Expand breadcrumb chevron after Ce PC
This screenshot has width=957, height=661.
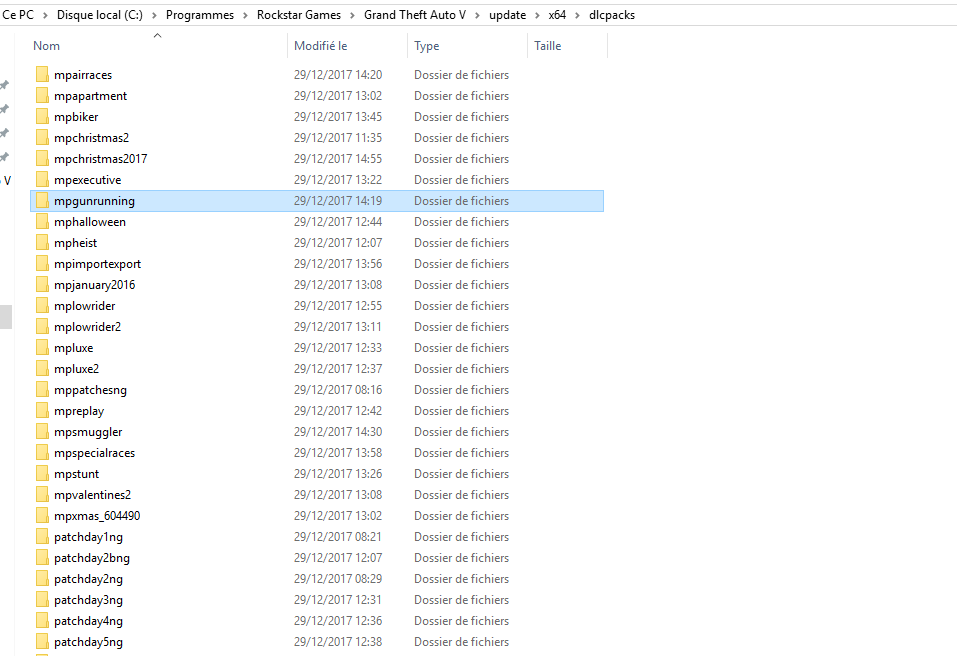pyautogui.click(x=45, y=15)
